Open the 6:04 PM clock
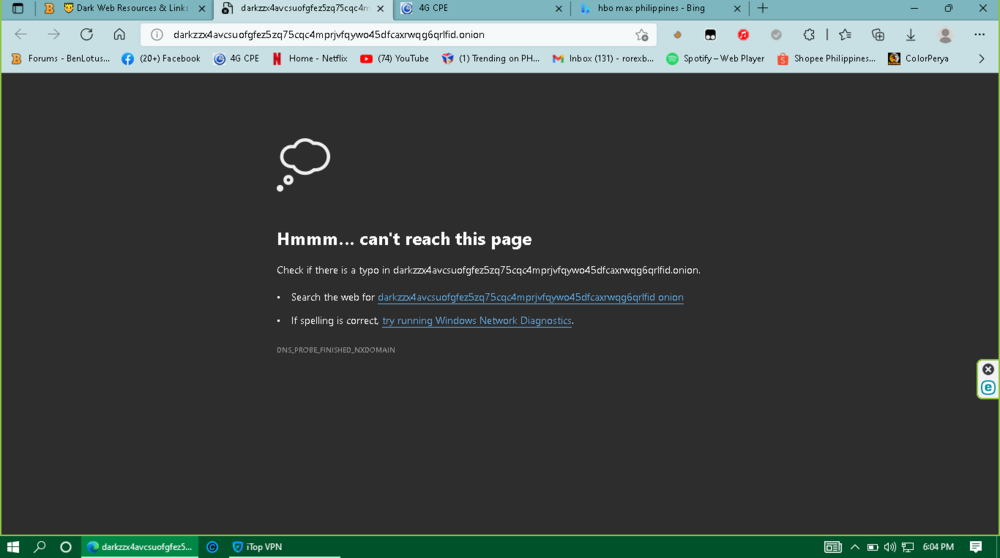 click(938, 547)
